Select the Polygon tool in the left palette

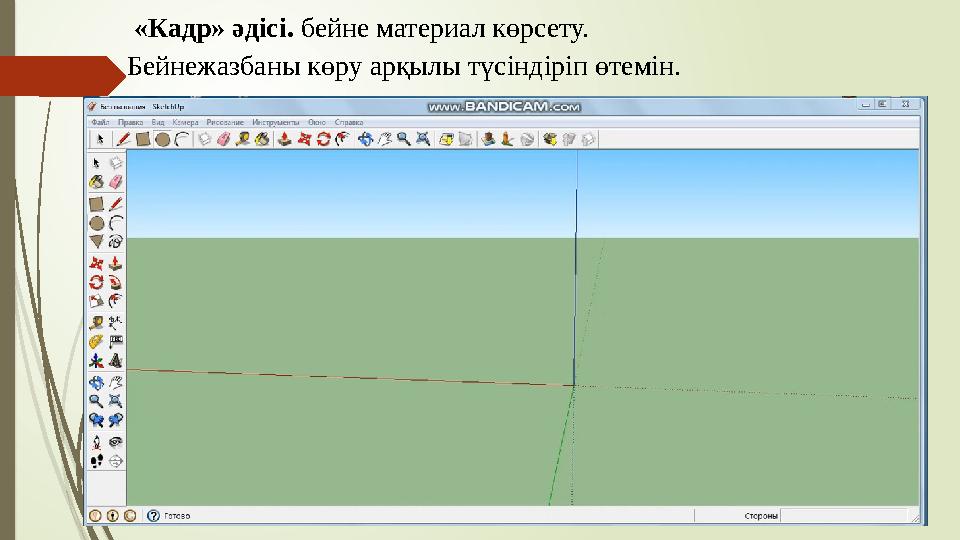pos(96,241)
